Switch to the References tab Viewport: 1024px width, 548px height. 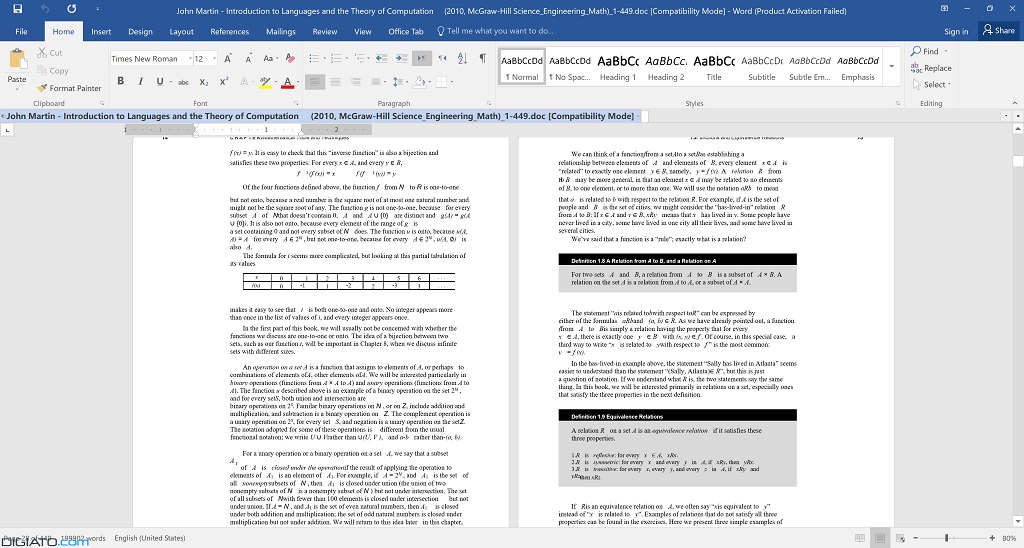click(x=229, y=31)
